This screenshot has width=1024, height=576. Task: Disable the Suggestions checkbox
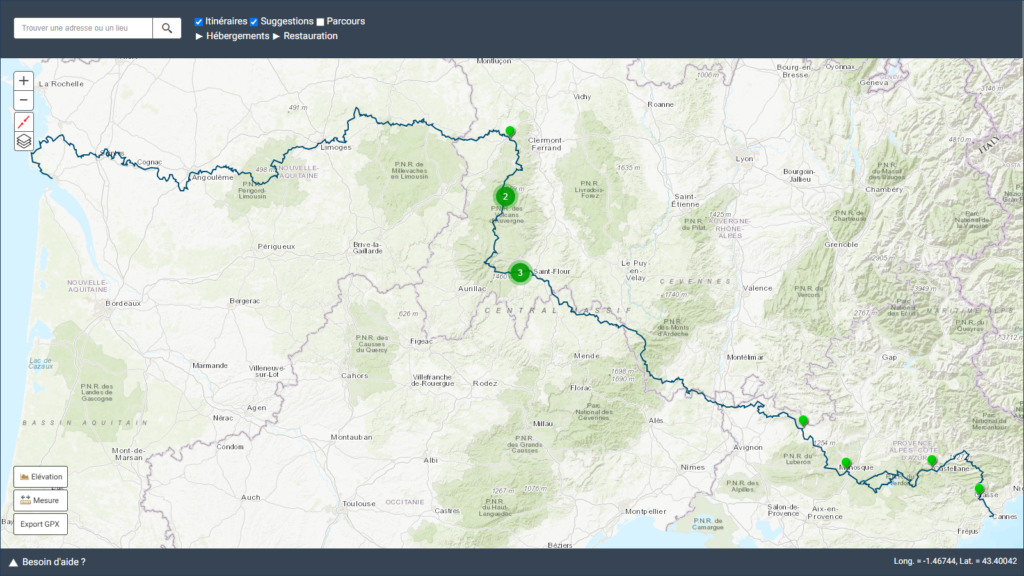pos(254,21)
